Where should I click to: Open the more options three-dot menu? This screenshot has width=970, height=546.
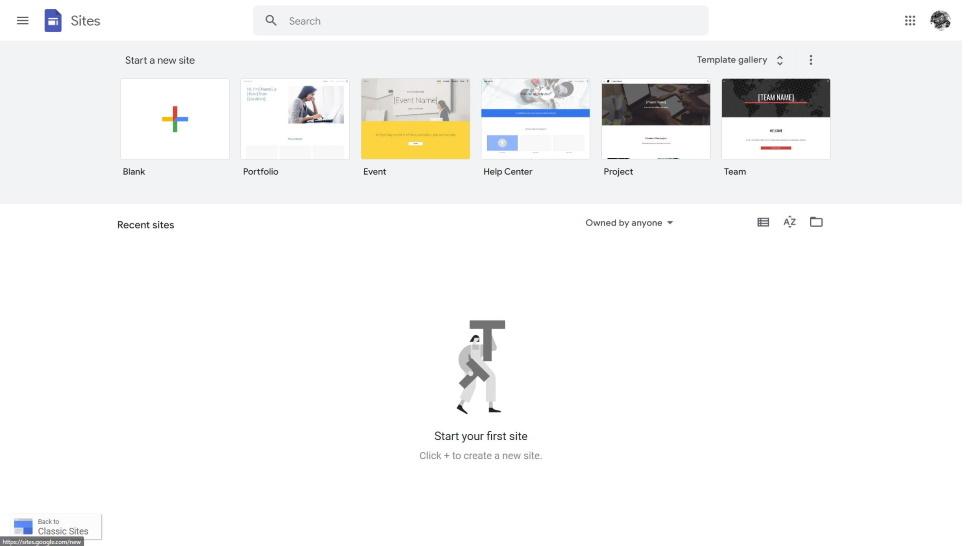[810, 60]
